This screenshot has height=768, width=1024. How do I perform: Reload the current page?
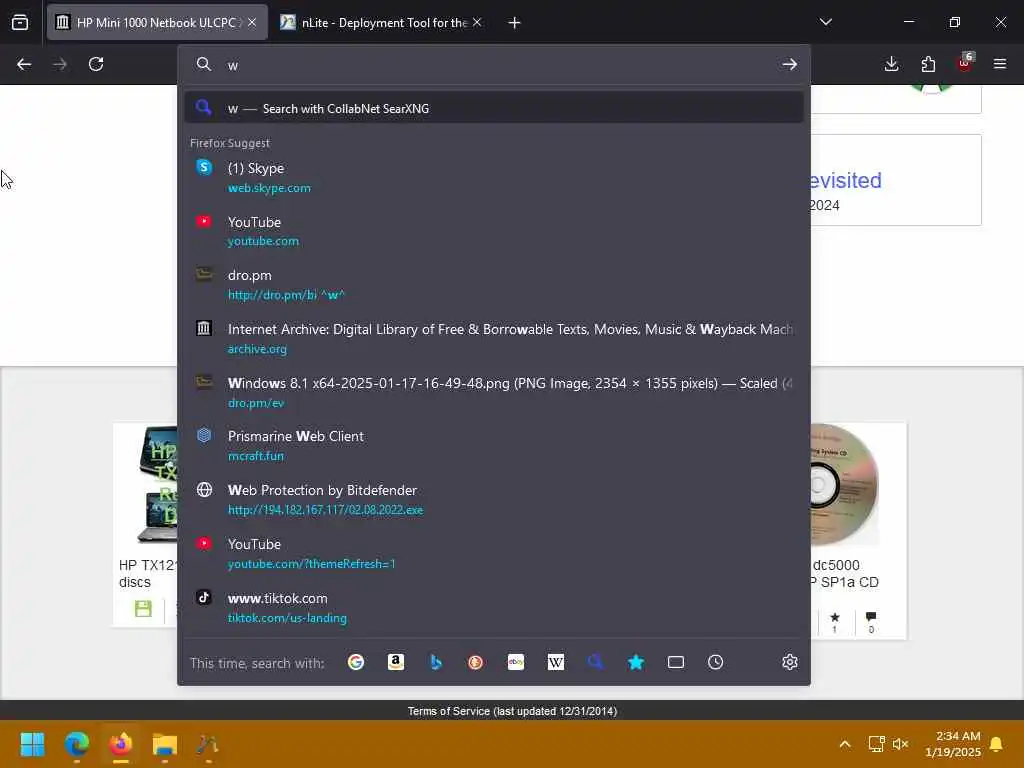click(96, 64)
